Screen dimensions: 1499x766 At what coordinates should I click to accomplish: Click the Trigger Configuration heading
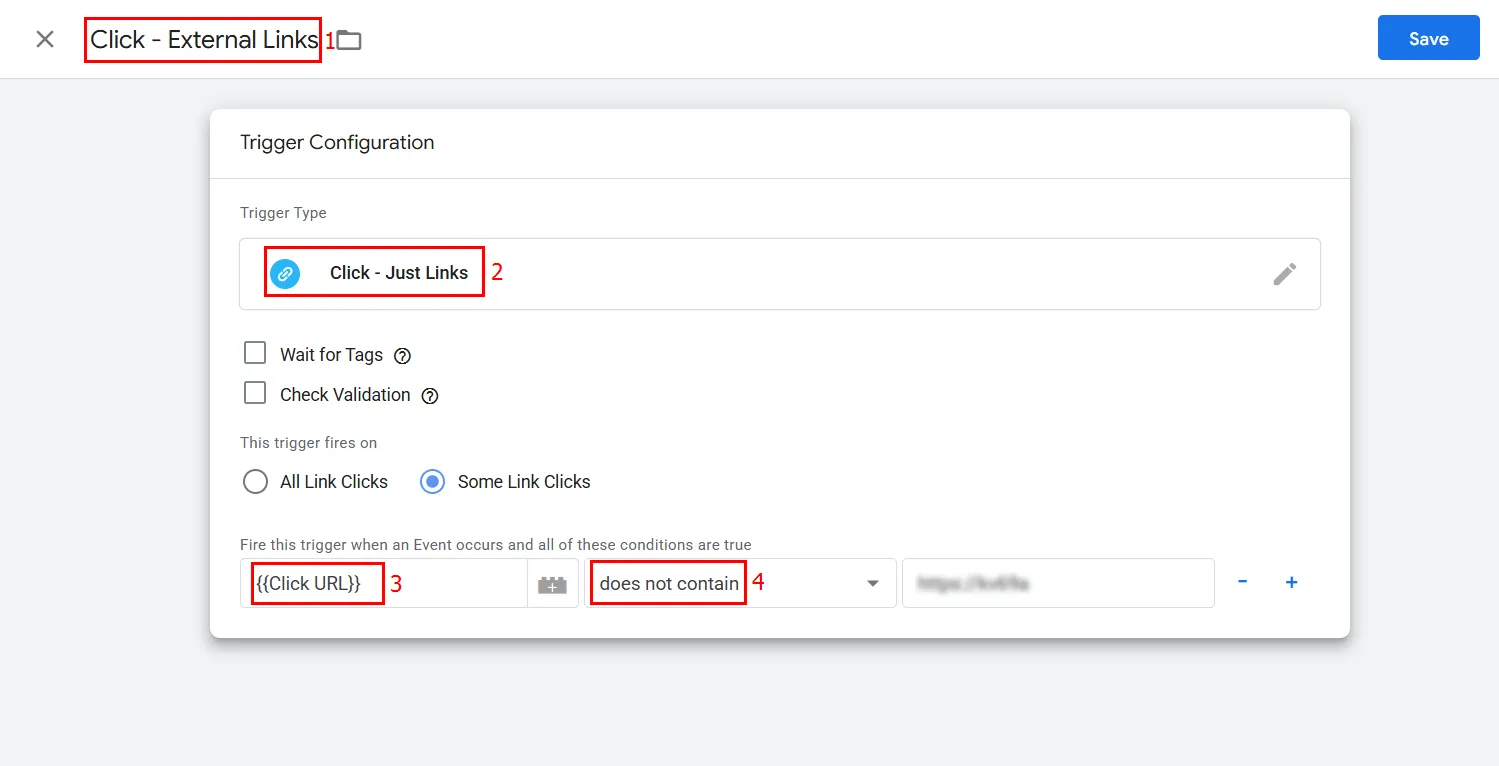[x=337, y=143]
